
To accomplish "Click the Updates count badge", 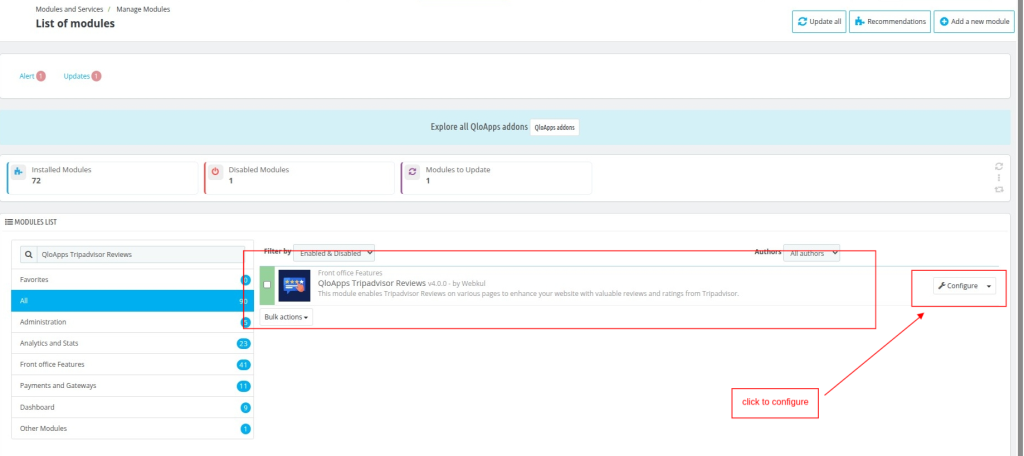I will [97, 76].
